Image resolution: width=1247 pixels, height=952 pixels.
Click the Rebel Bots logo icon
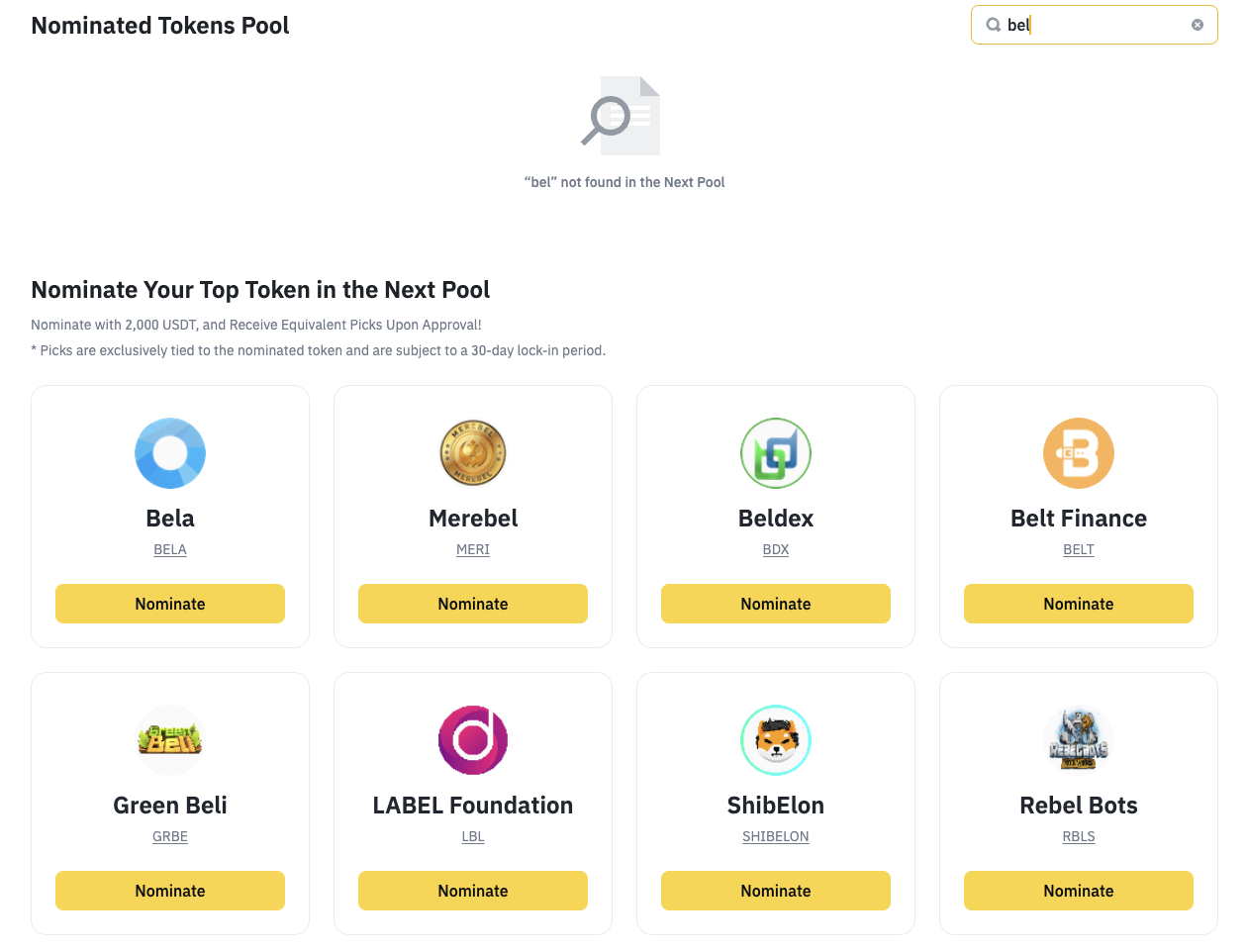coord(1079,740)
